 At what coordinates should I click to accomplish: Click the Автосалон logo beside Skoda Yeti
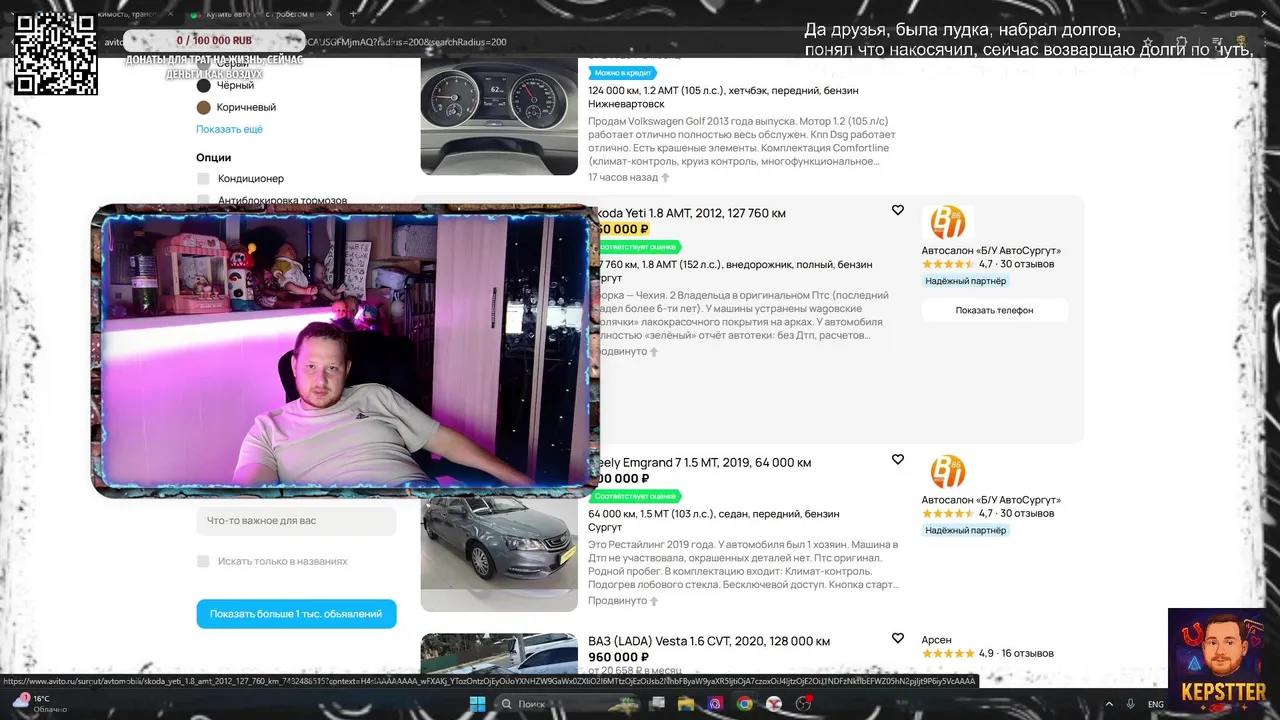947,223
